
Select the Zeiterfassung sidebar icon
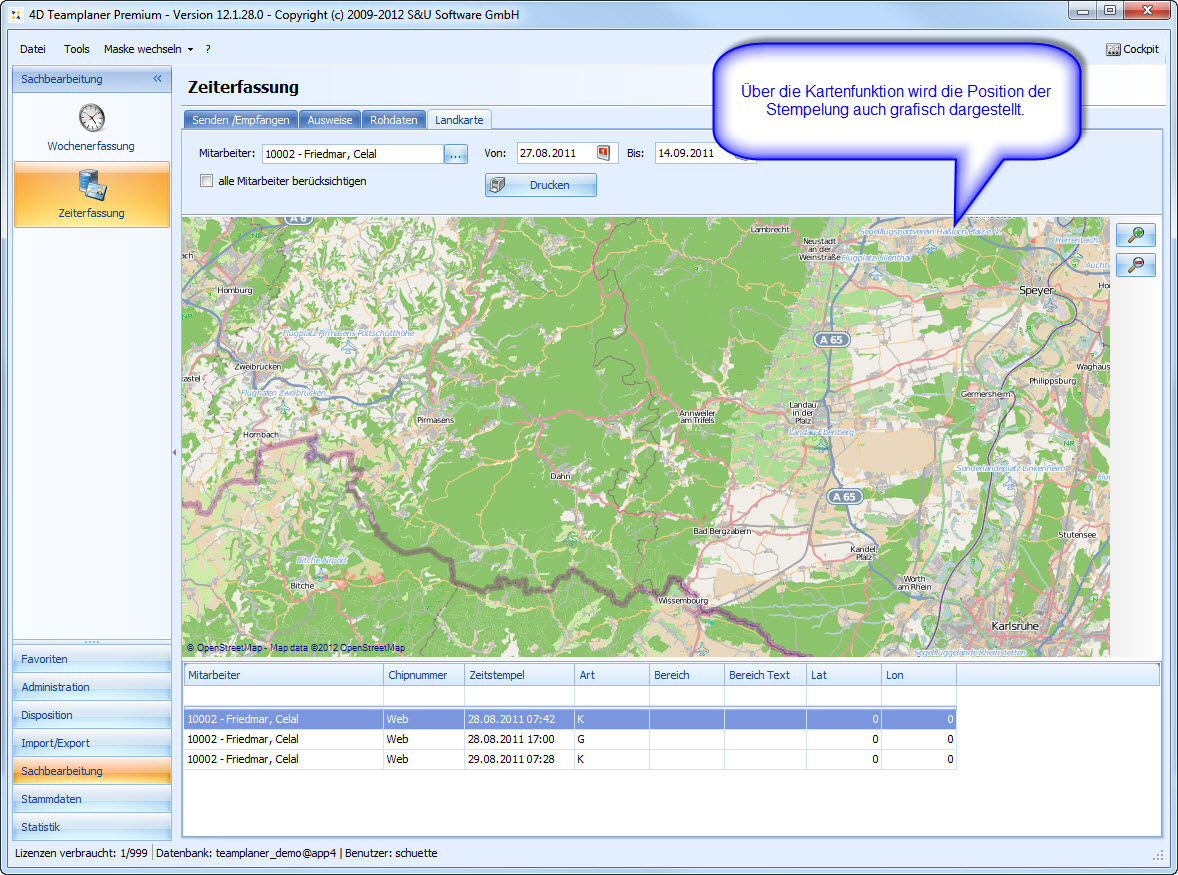coord(92,186)
